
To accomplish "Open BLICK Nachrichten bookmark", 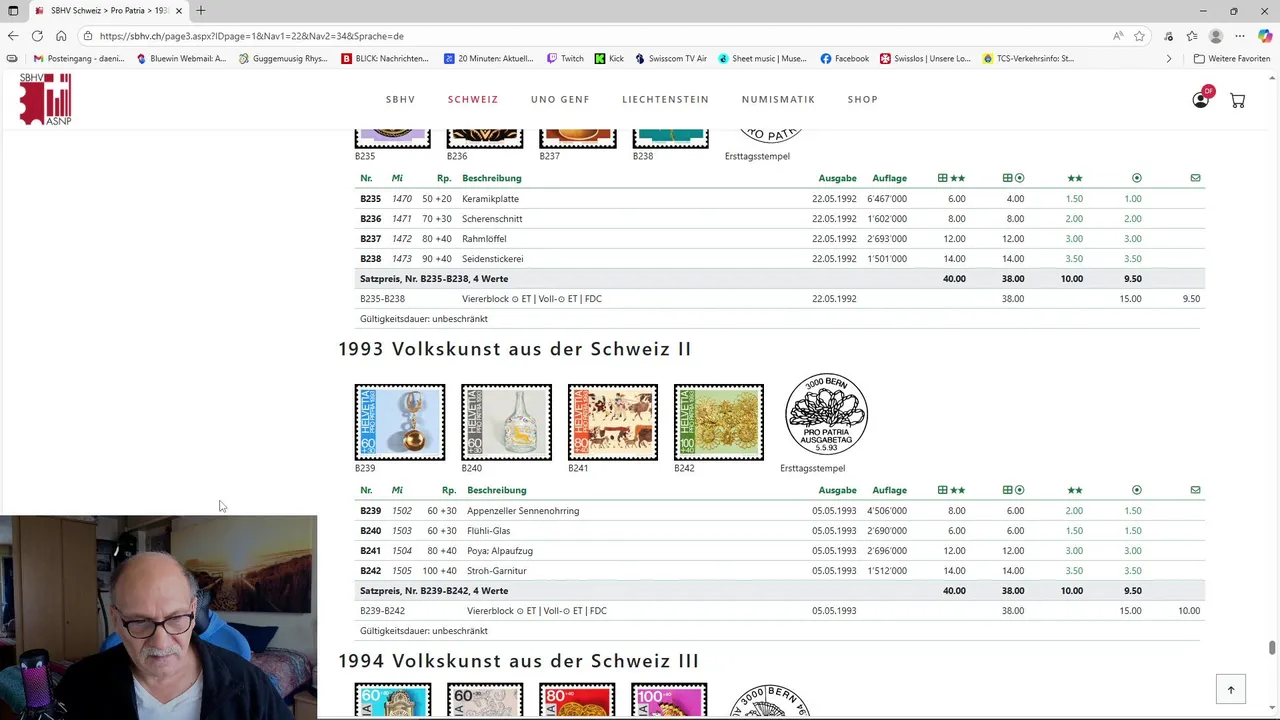I will (385, 59).
